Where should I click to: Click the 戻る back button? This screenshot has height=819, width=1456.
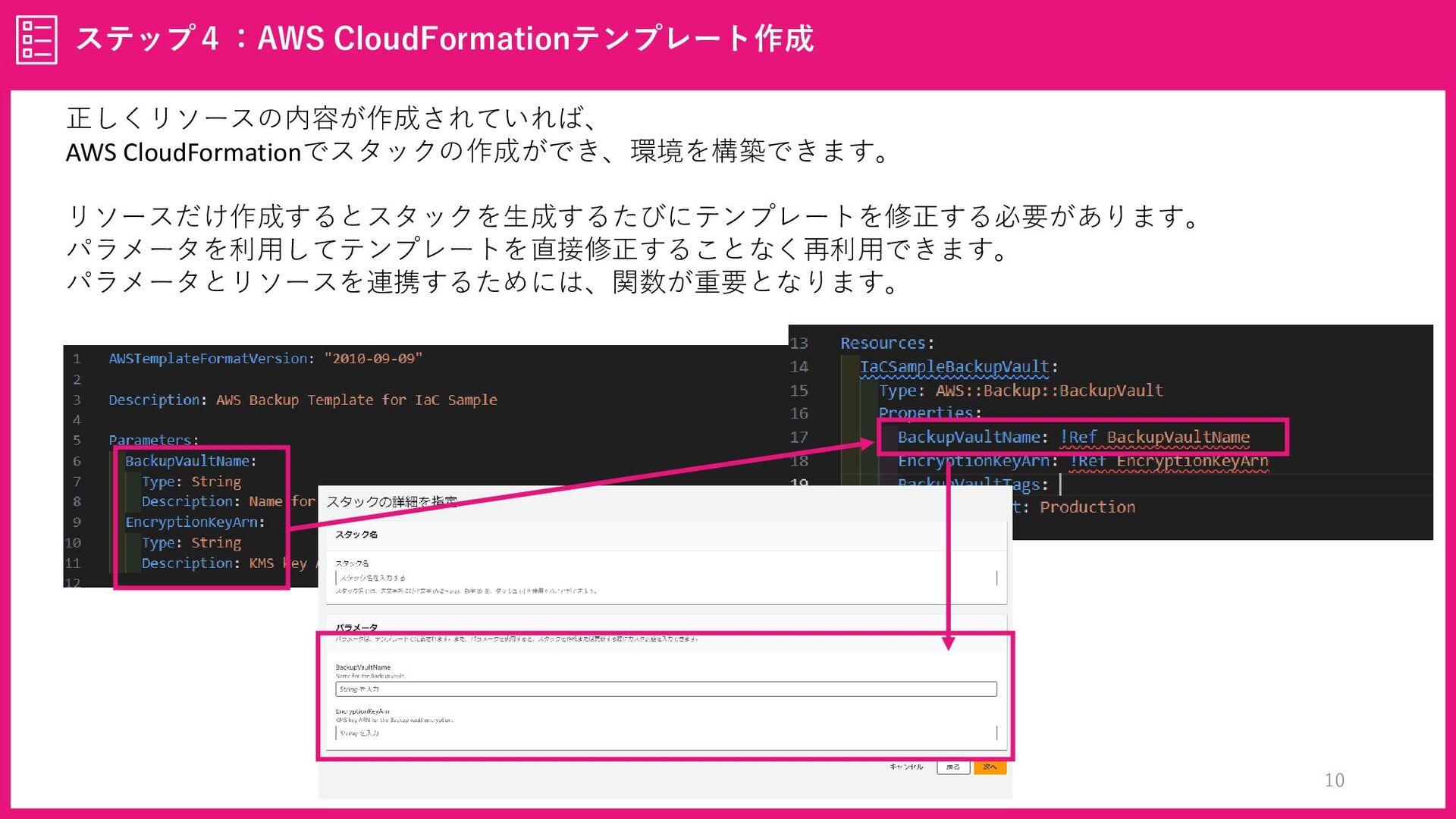[x=953, y=767]
